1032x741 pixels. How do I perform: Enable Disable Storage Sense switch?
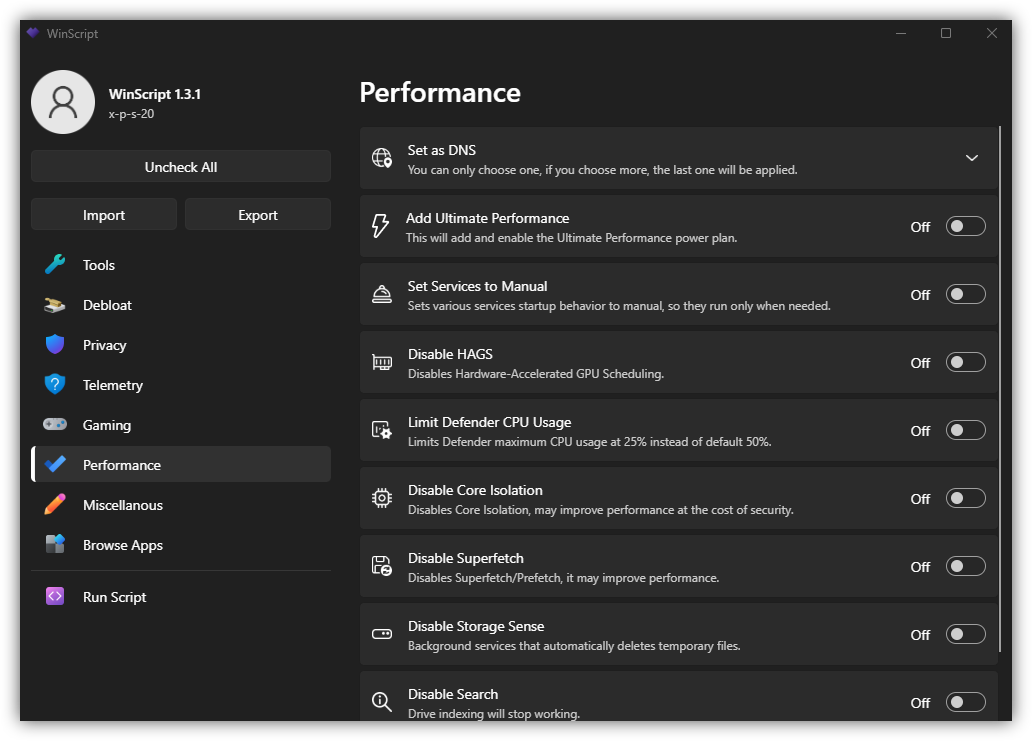pos(966,634)
